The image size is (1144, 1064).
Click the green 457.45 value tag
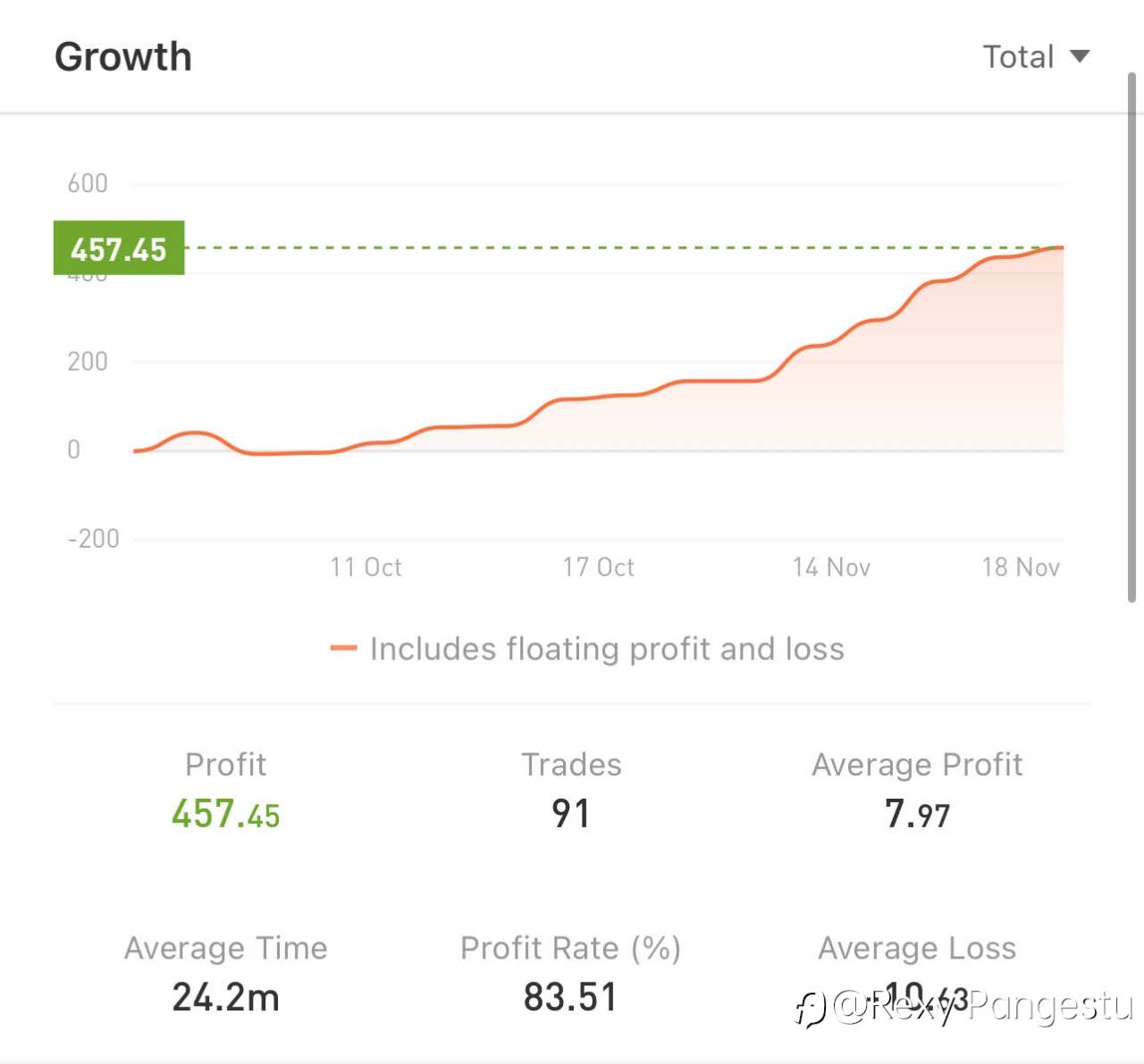(x=119, y=248)
